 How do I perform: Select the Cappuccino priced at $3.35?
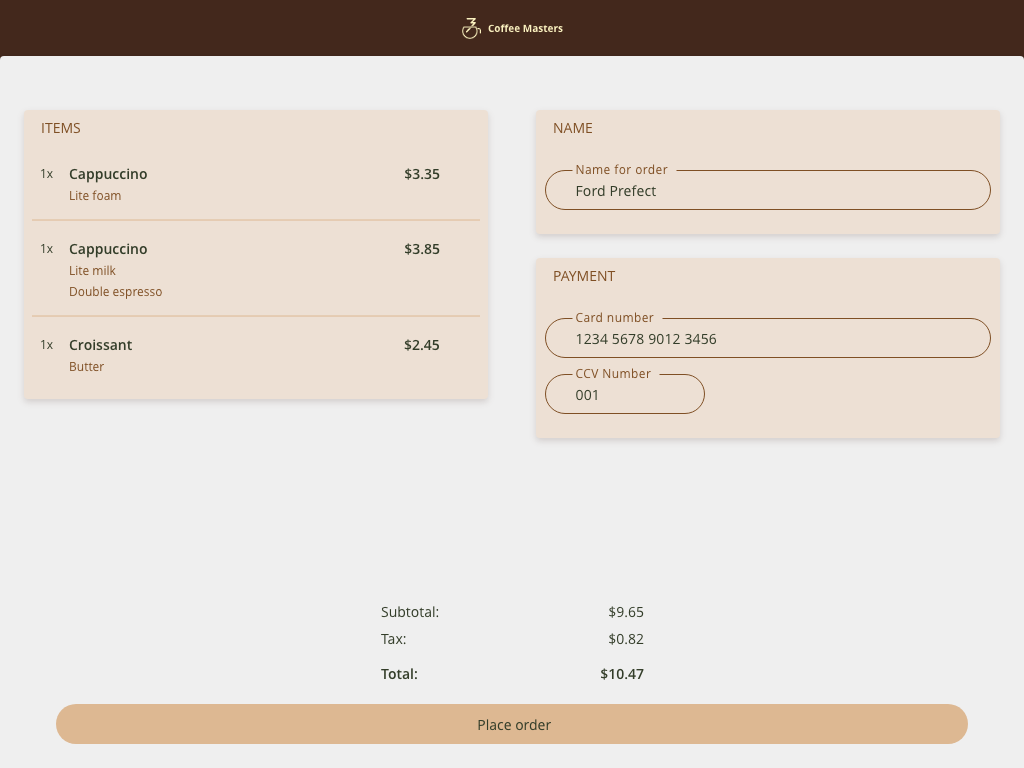[108, 174]
